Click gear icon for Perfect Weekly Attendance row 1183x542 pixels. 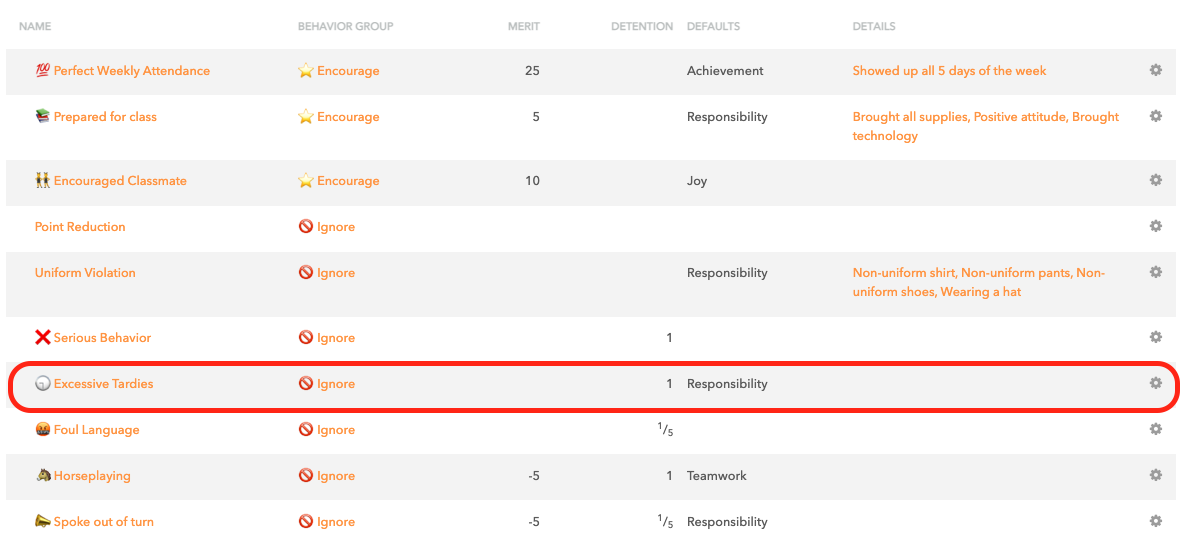click(x=1156, y=70)
